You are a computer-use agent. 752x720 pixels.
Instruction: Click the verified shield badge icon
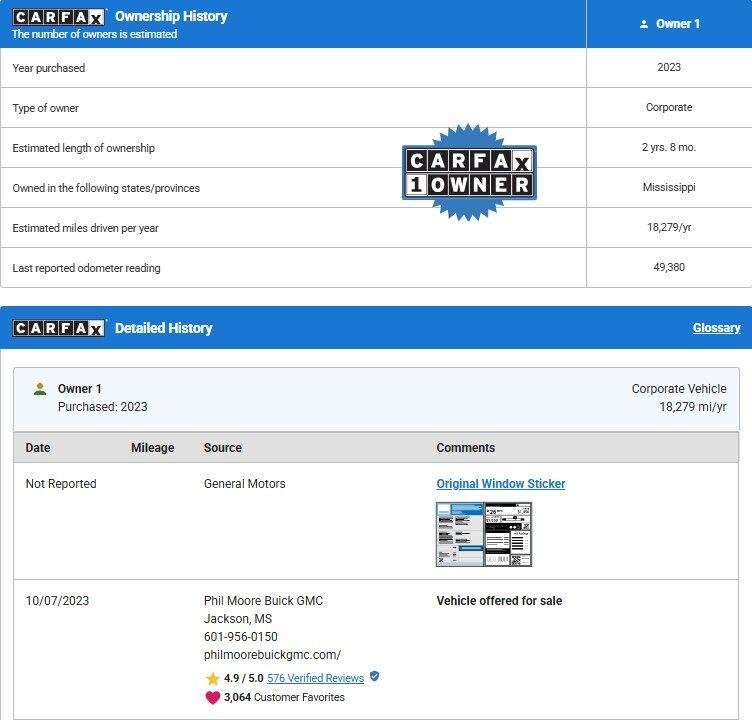coord(375,676)
